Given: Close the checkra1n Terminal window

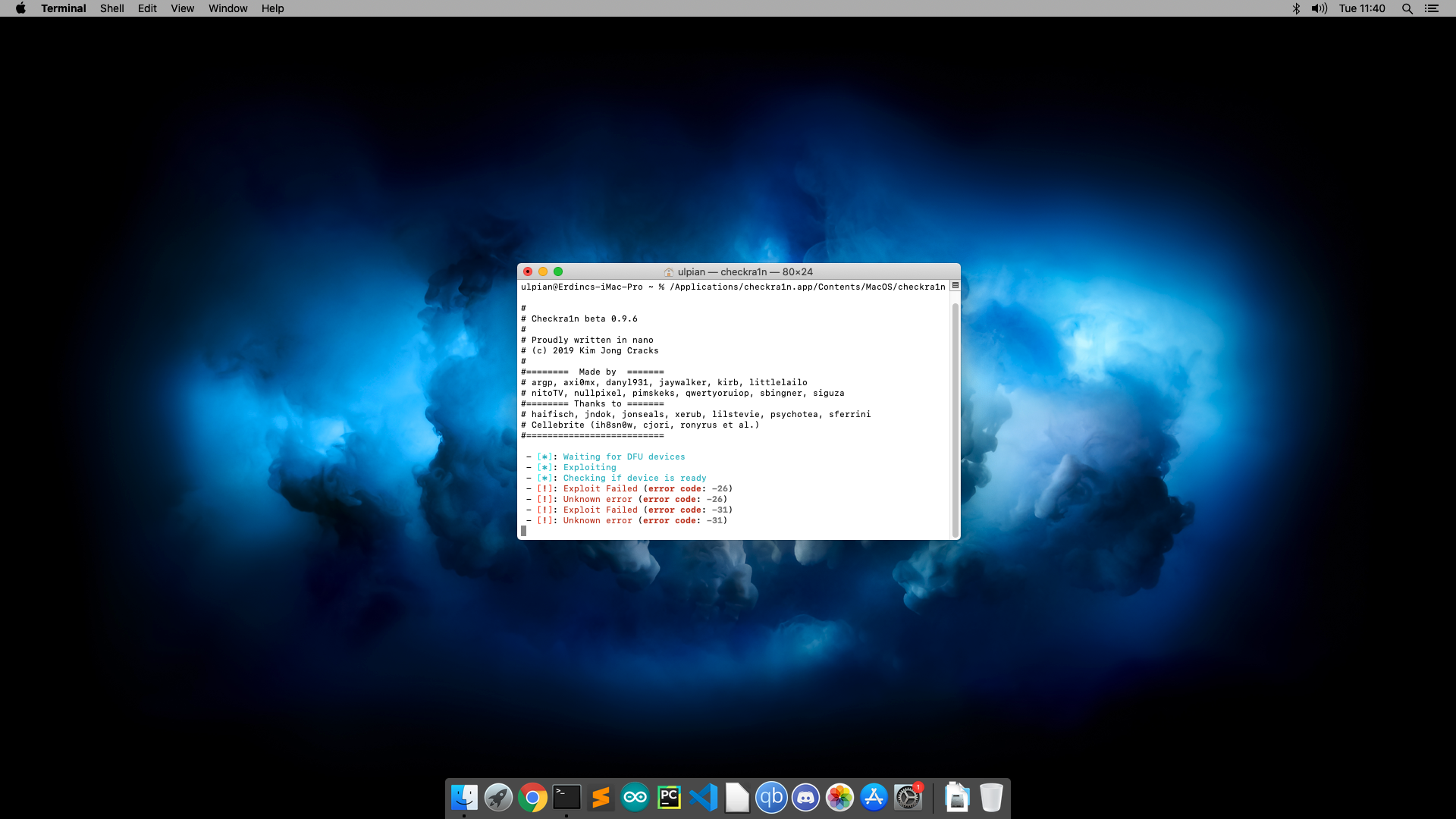Looking at the screenshot, I should (528, 271).
